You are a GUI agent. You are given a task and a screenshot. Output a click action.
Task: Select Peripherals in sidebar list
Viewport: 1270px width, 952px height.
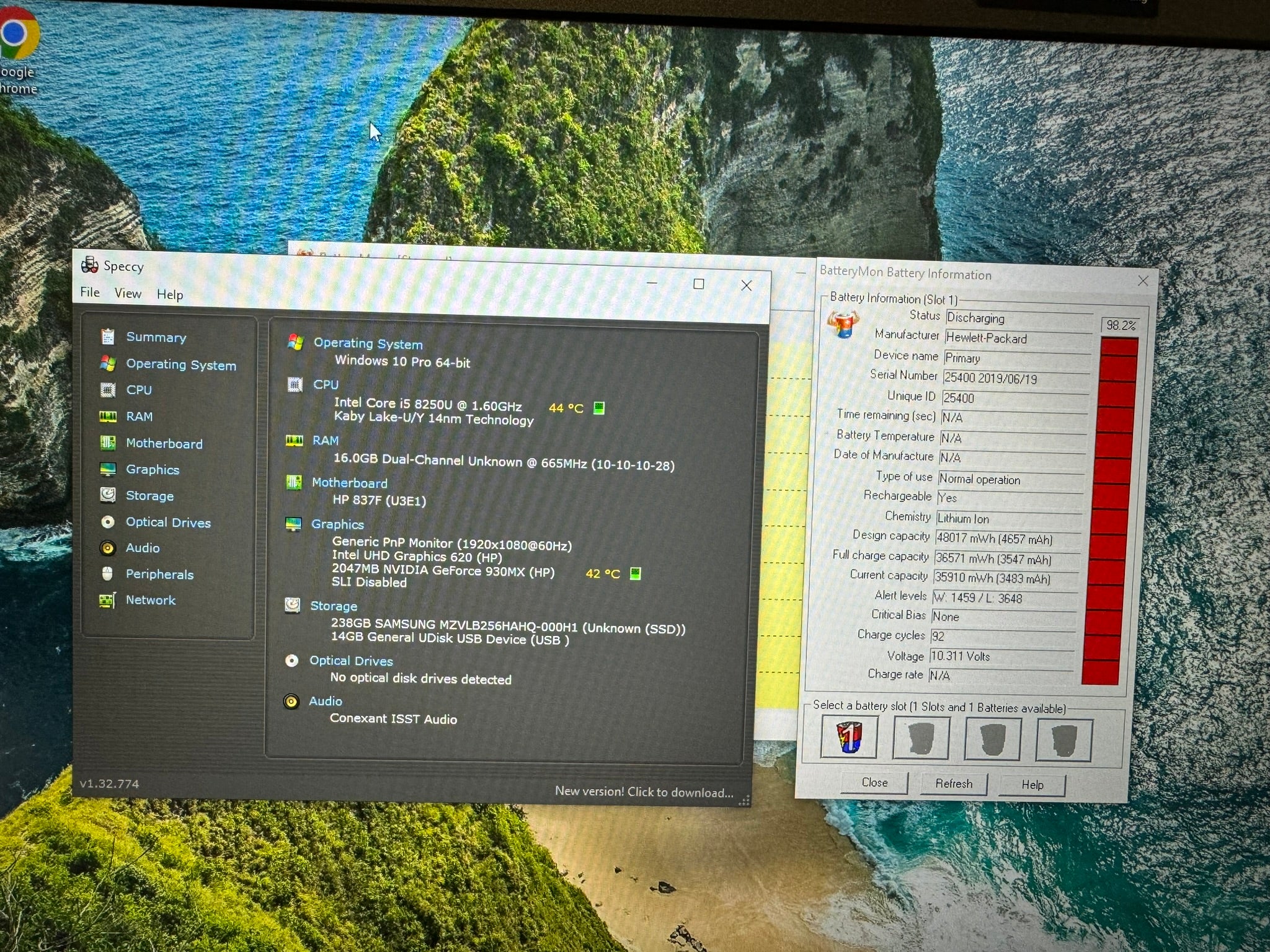(159, 575)
